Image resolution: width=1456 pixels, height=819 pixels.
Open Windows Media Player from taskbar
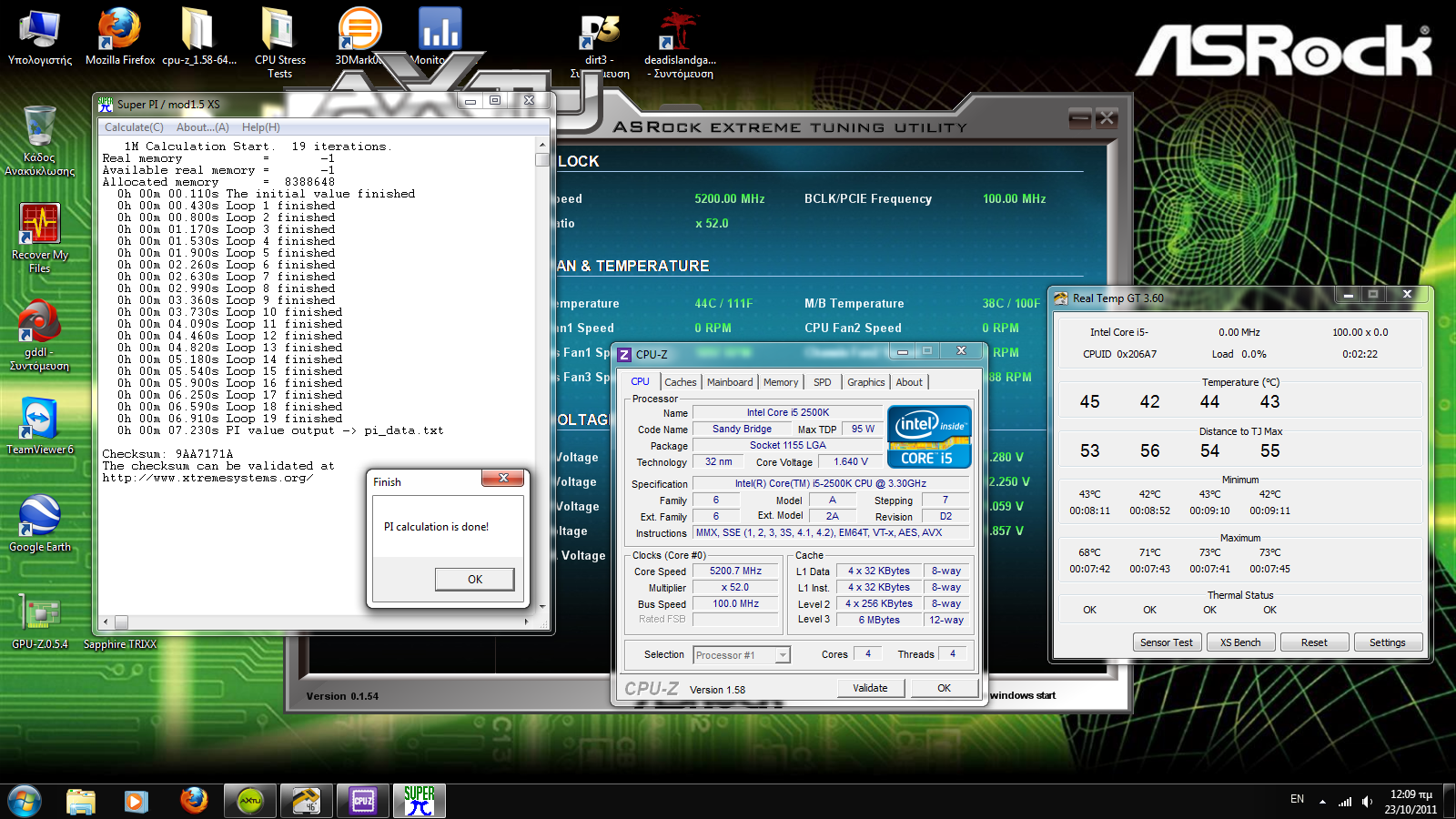point(136,801)
